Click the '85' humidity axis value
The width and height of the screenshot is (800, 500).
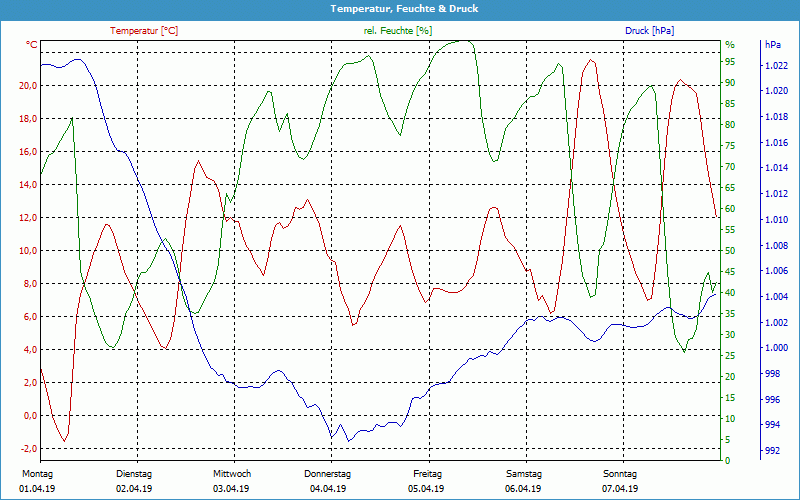[x=730, y=104]
